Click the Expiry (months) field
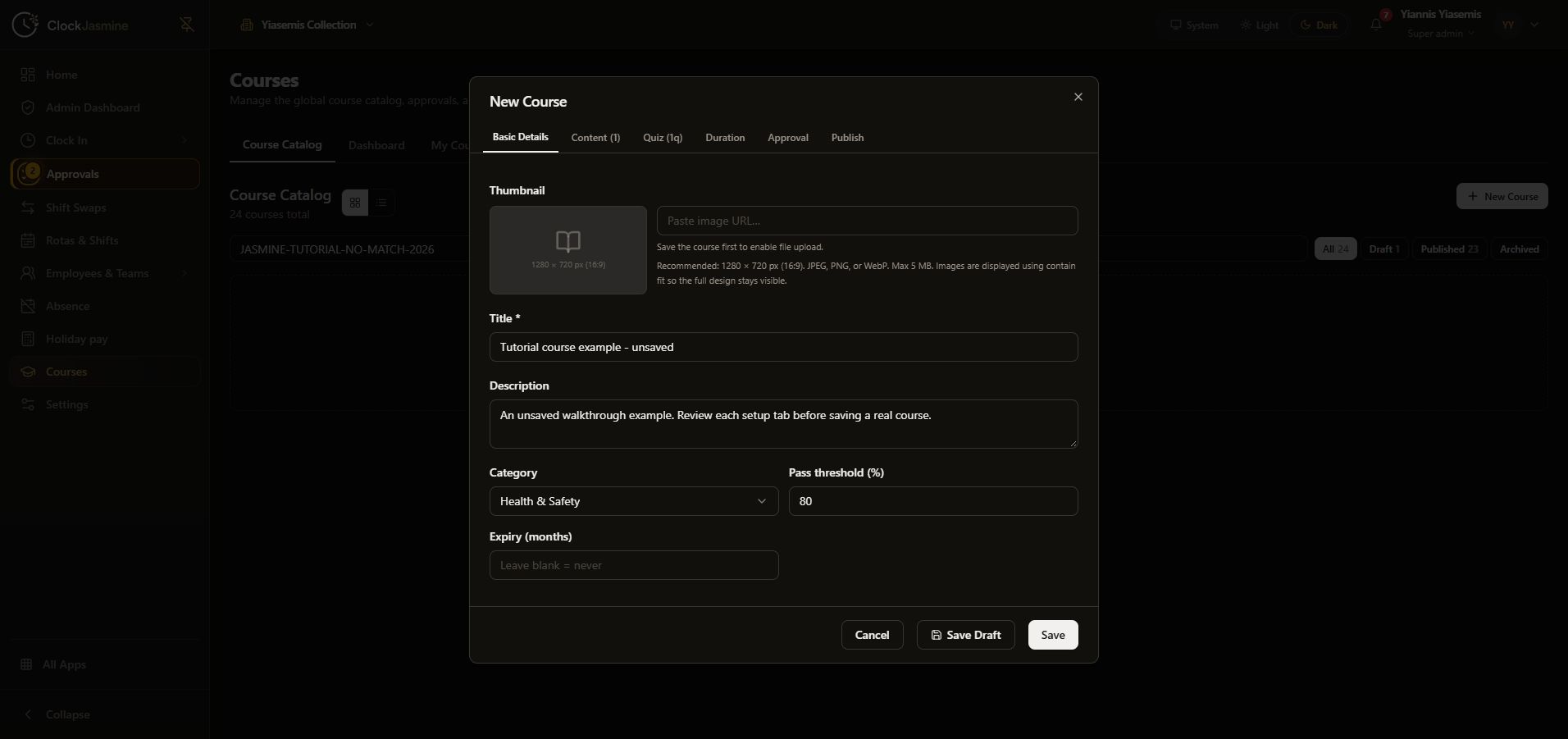Image resolution: width=1568 pixels, height=739 pixels. point(634,565)
